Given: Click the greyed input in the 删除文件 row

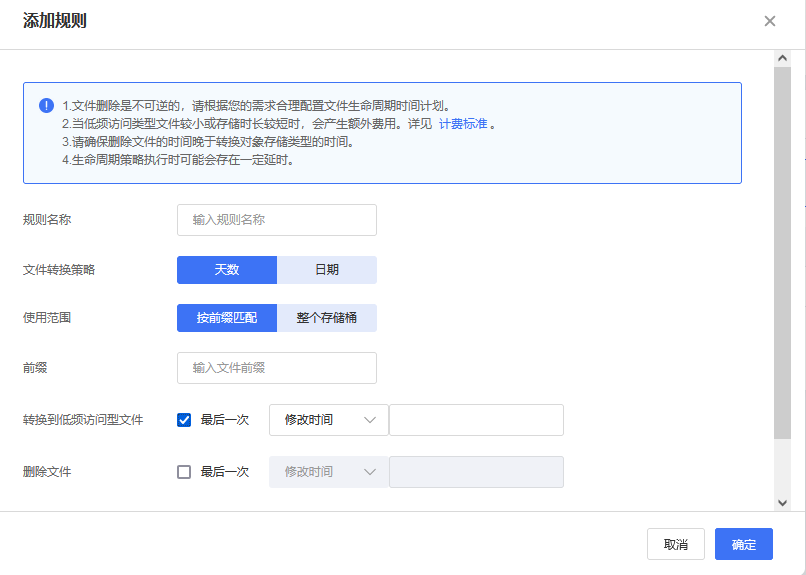Looking at the screenshot, I should [x=476, y=472].
